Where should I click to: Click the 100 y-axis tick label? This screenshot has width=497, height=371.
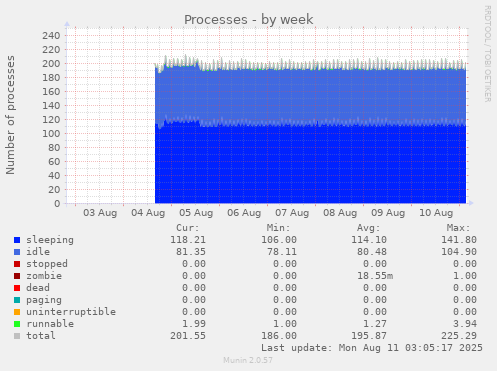click(x=51, y=134)
